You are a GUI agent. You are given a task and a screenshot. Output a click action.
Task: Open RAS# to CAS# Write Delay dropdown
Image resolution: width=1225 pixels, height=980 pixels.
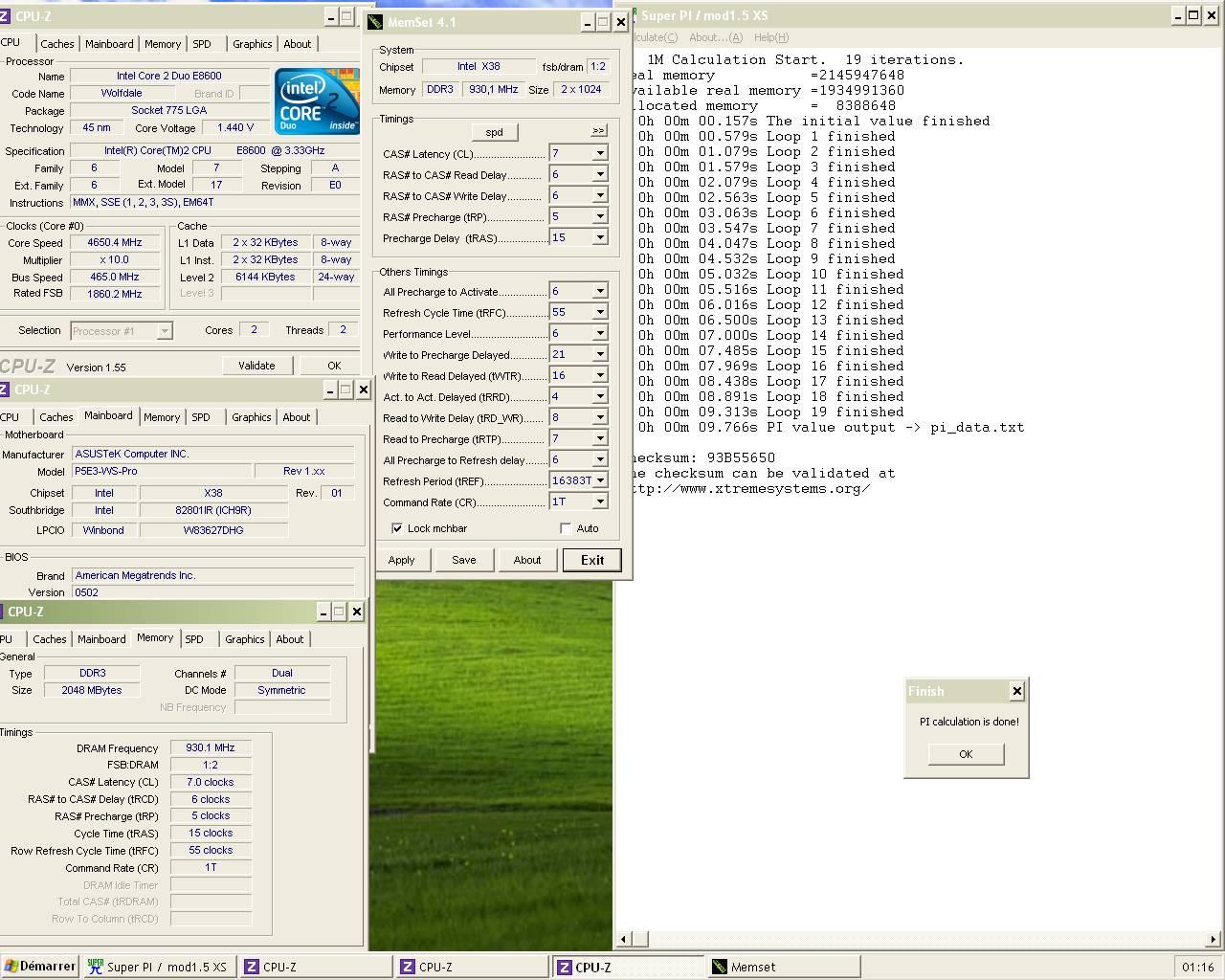coord(600,195)
